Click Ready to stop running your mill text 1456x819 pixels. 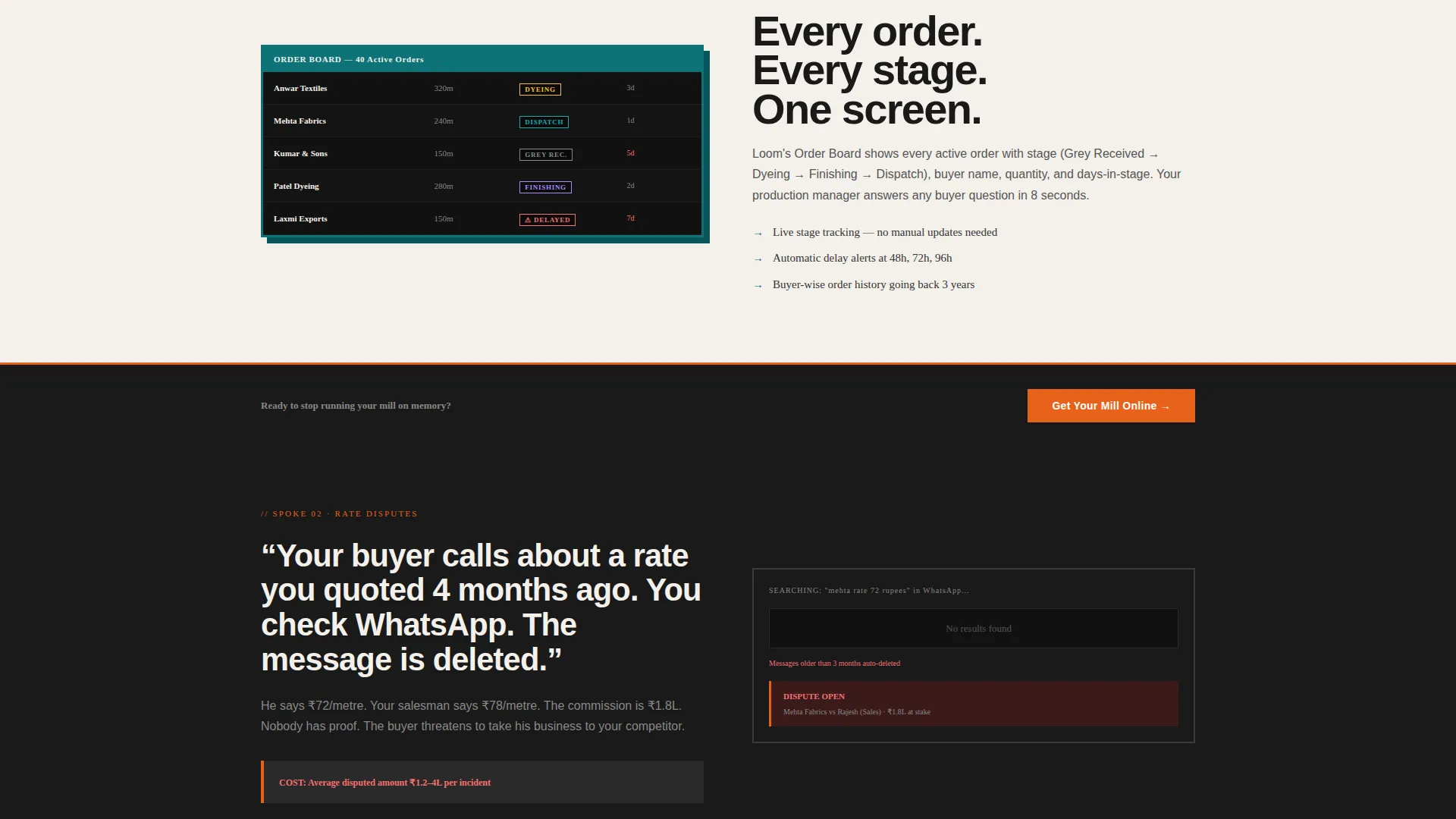356,406
